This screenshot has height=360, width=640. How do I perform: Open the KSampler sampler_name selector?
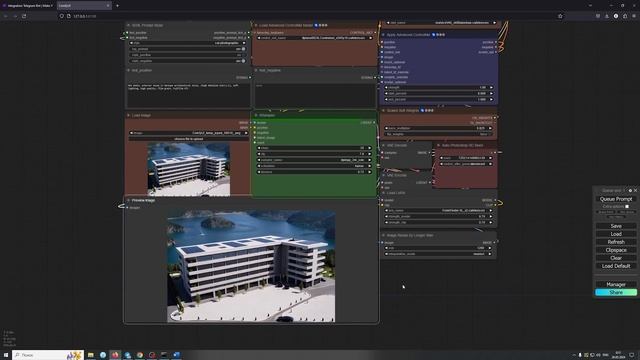point(314,160)
